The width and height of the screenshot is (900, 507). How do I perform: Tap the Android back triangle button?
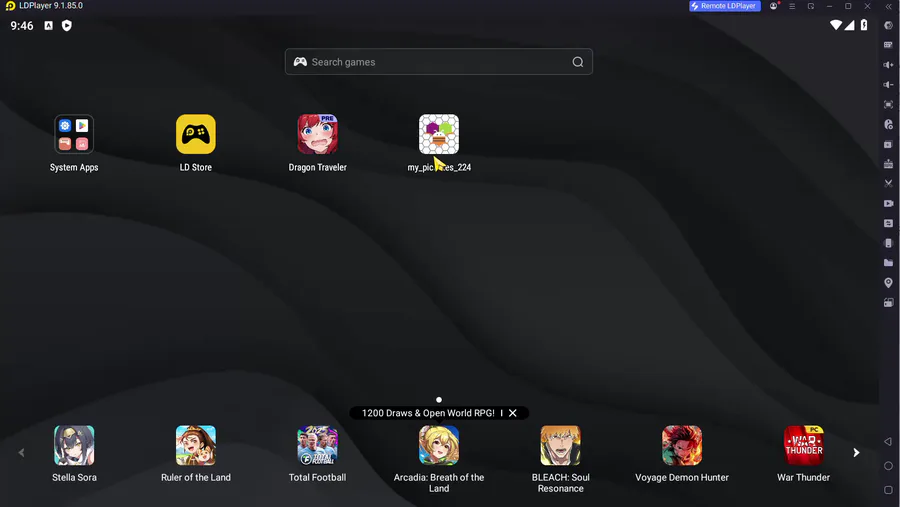coord(888,442)
